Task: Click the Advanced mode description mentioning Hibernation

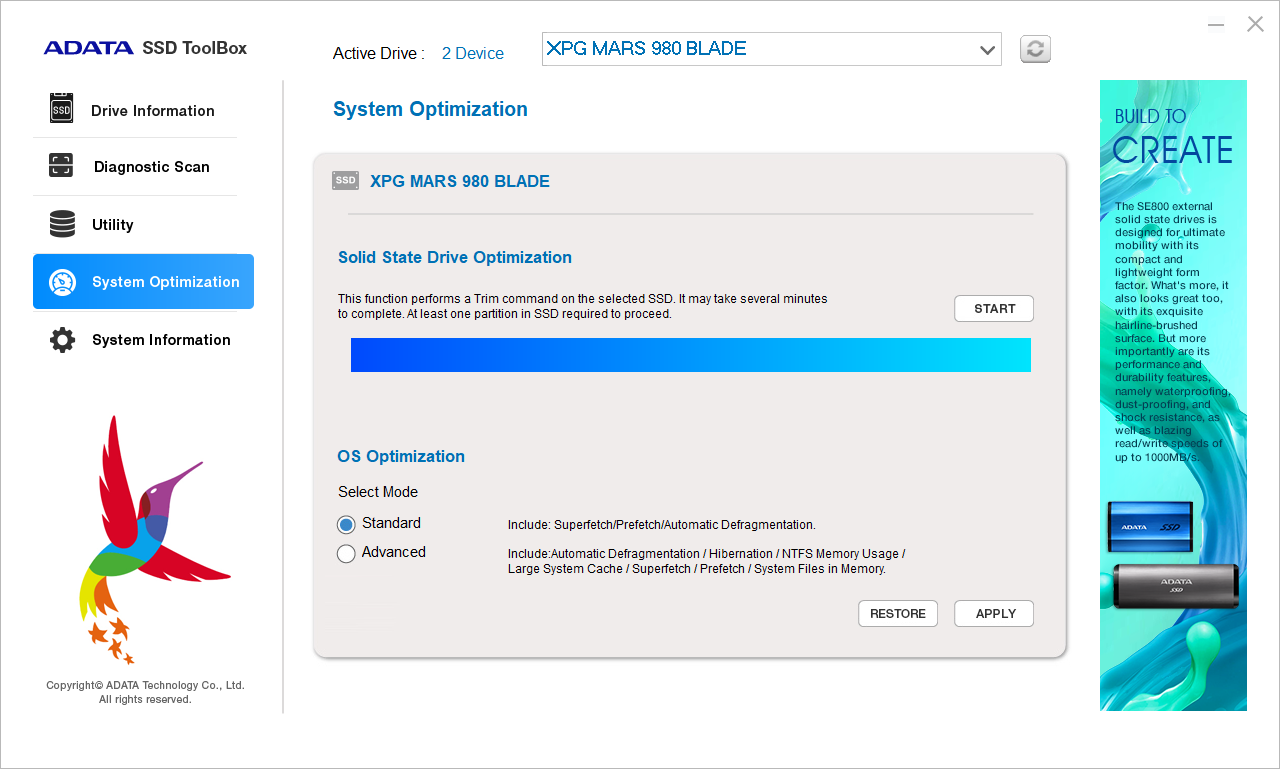Action: [706, 561]
